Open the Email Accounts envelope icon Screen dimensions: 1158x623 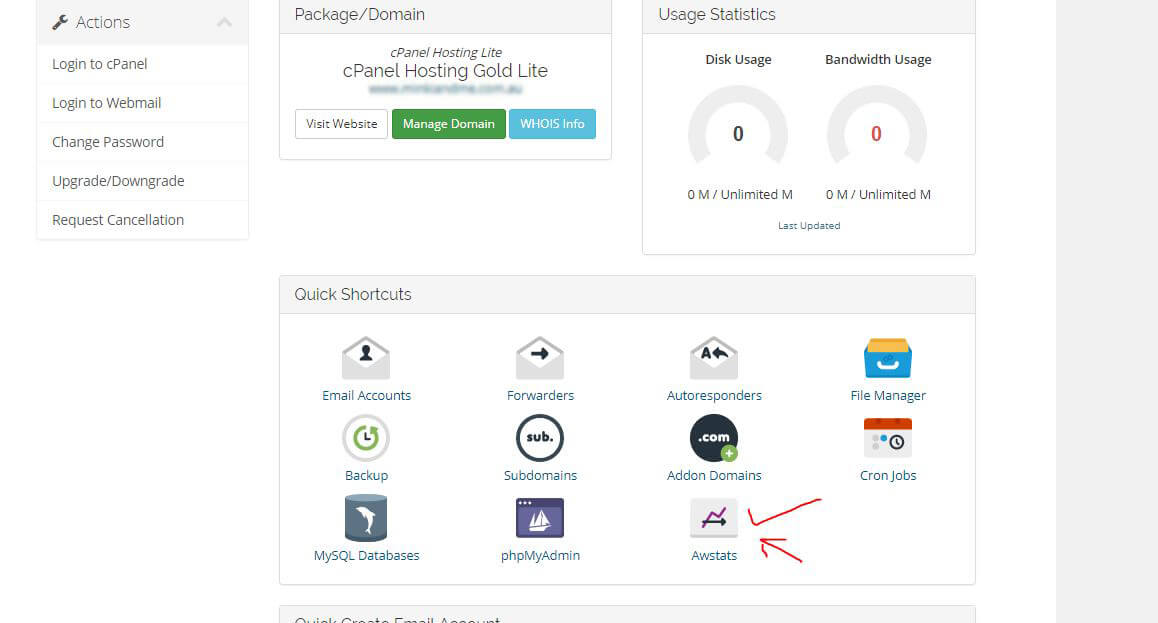coord(366,358)
